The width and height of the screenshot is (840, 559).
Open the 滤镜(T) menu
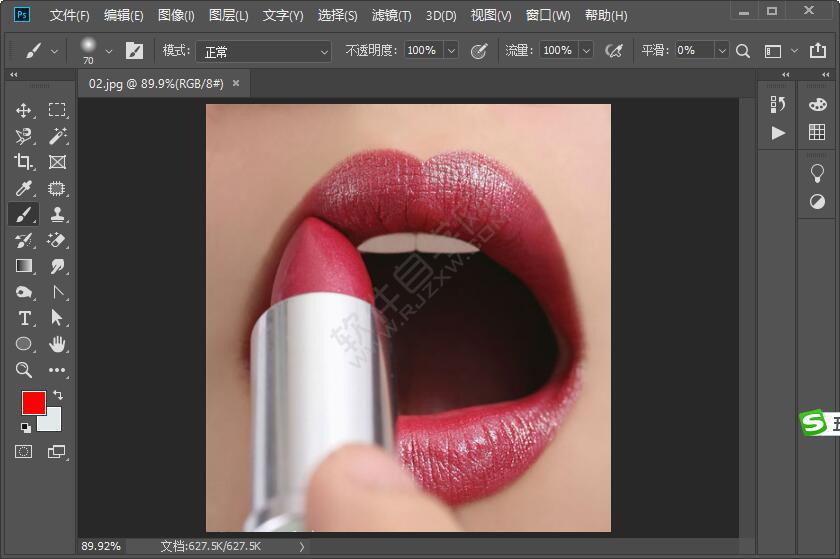[x=392, y=16]
